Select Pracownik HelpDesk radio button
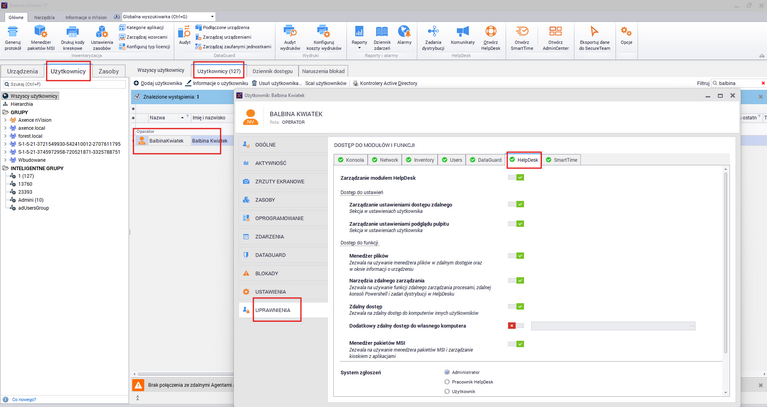The width and height of the screenshot is (767, 407). pos(447,382)
